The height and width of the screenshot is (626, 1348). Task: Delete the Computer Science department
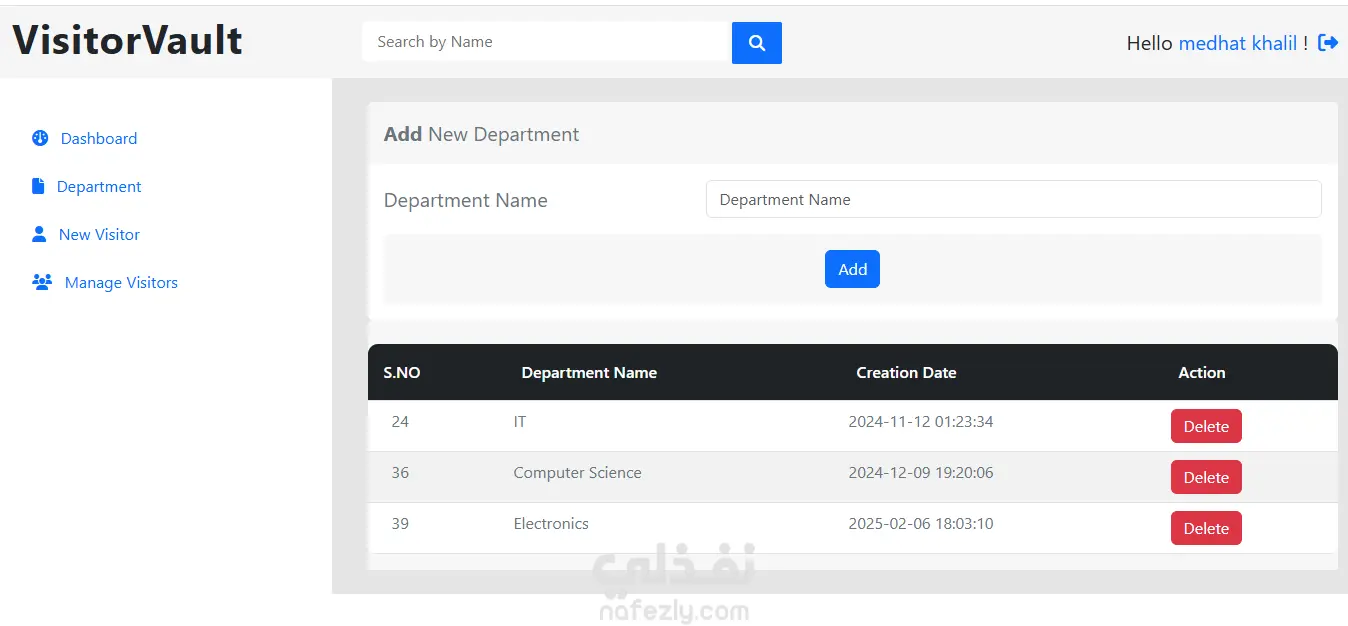tap(1206, 477)
